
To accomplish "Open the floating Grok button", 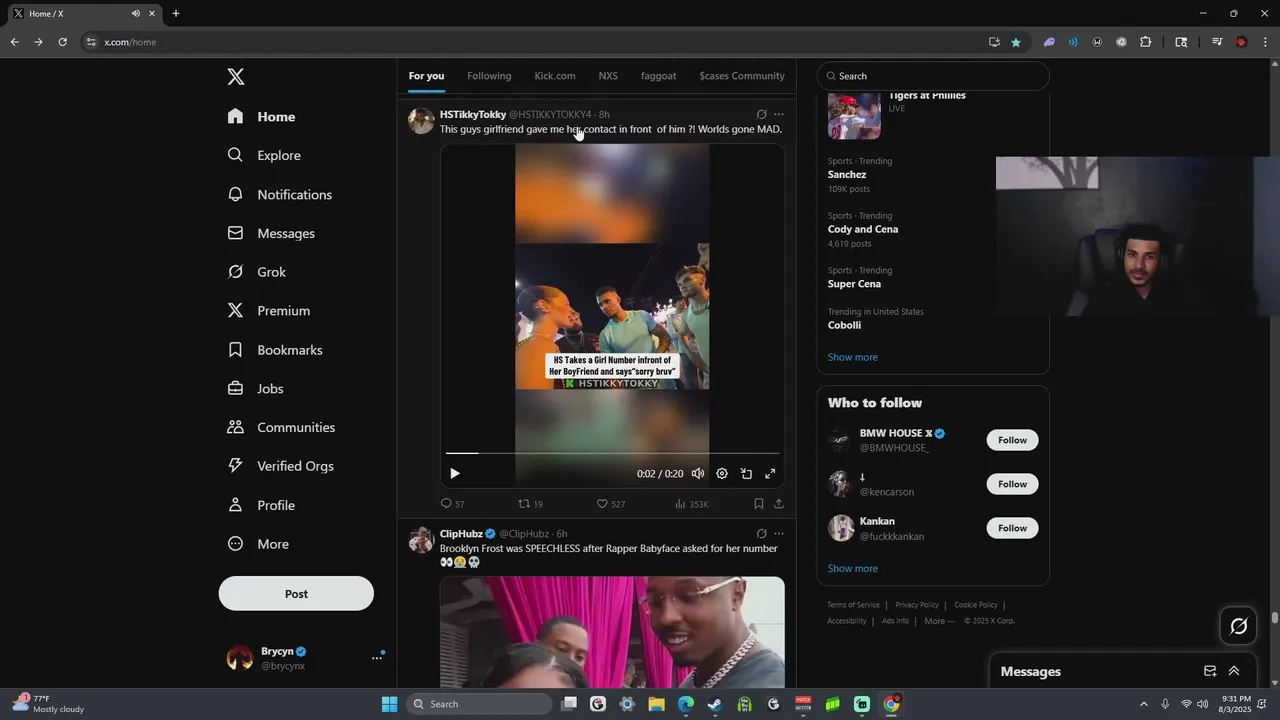I will tap(1239, 626).
